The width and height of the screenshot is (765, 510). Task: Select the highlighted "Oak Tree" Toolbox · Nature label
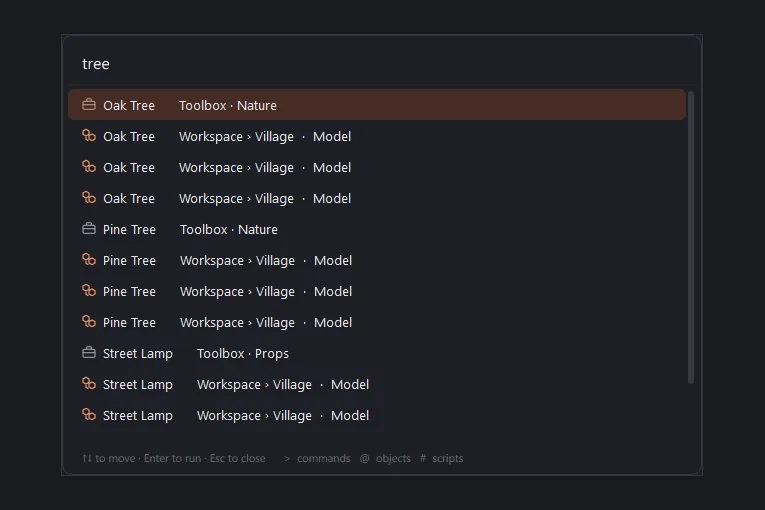click(x=129, y=105)
